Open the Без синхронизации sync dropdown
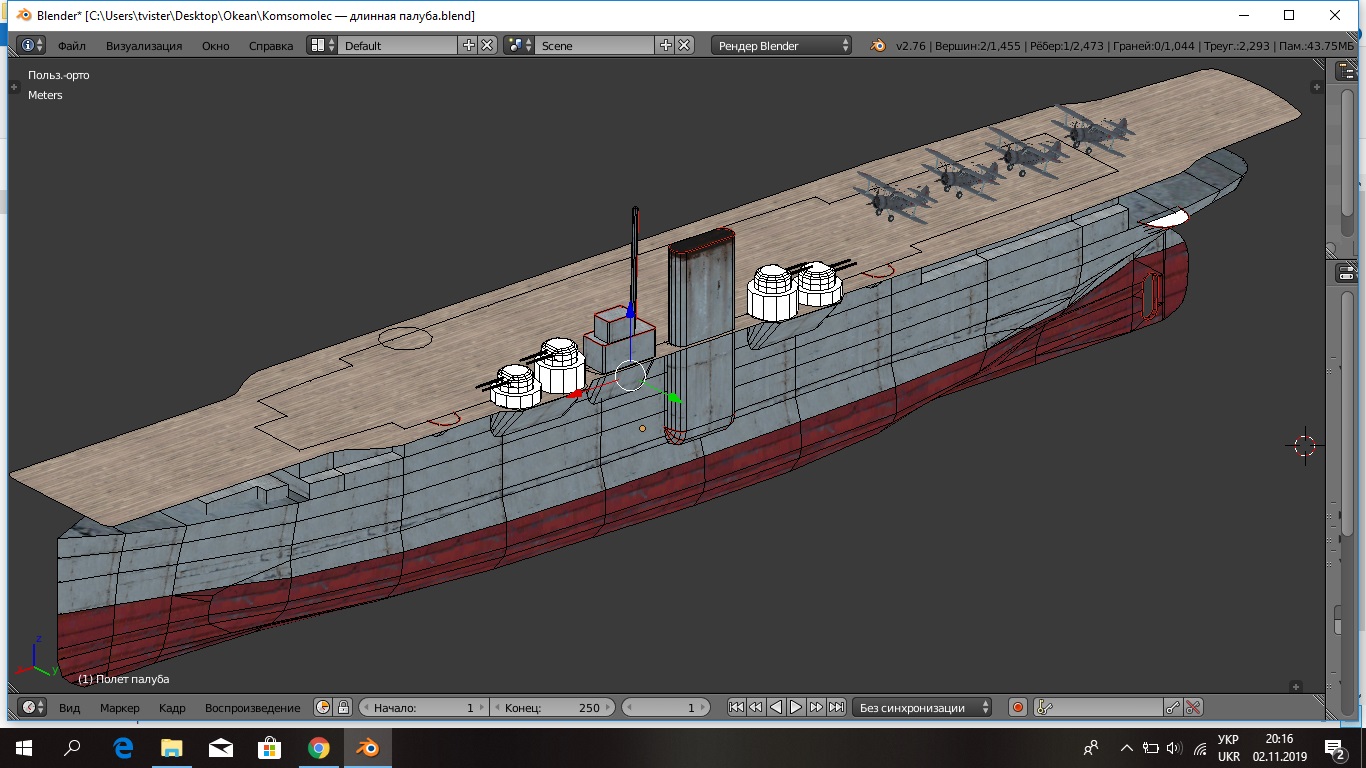The image size is (1366, 768). point(921,707)
